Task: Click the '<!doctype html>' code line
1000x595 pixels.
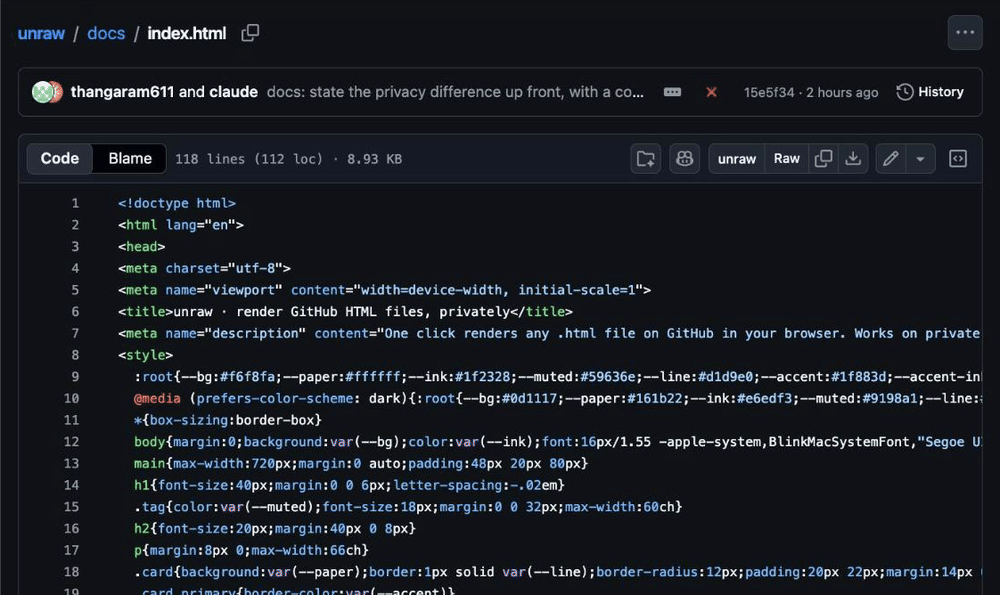Action: click(177, 203)
